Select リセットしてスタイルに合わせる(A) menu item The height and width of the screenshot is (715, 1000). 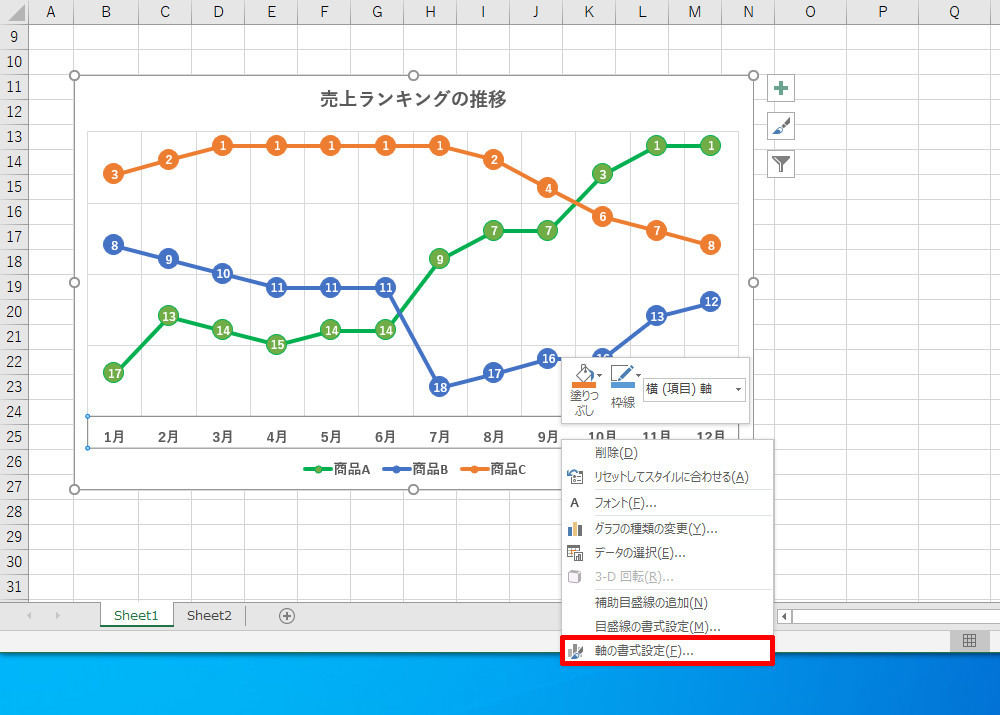tap(667, 476)
